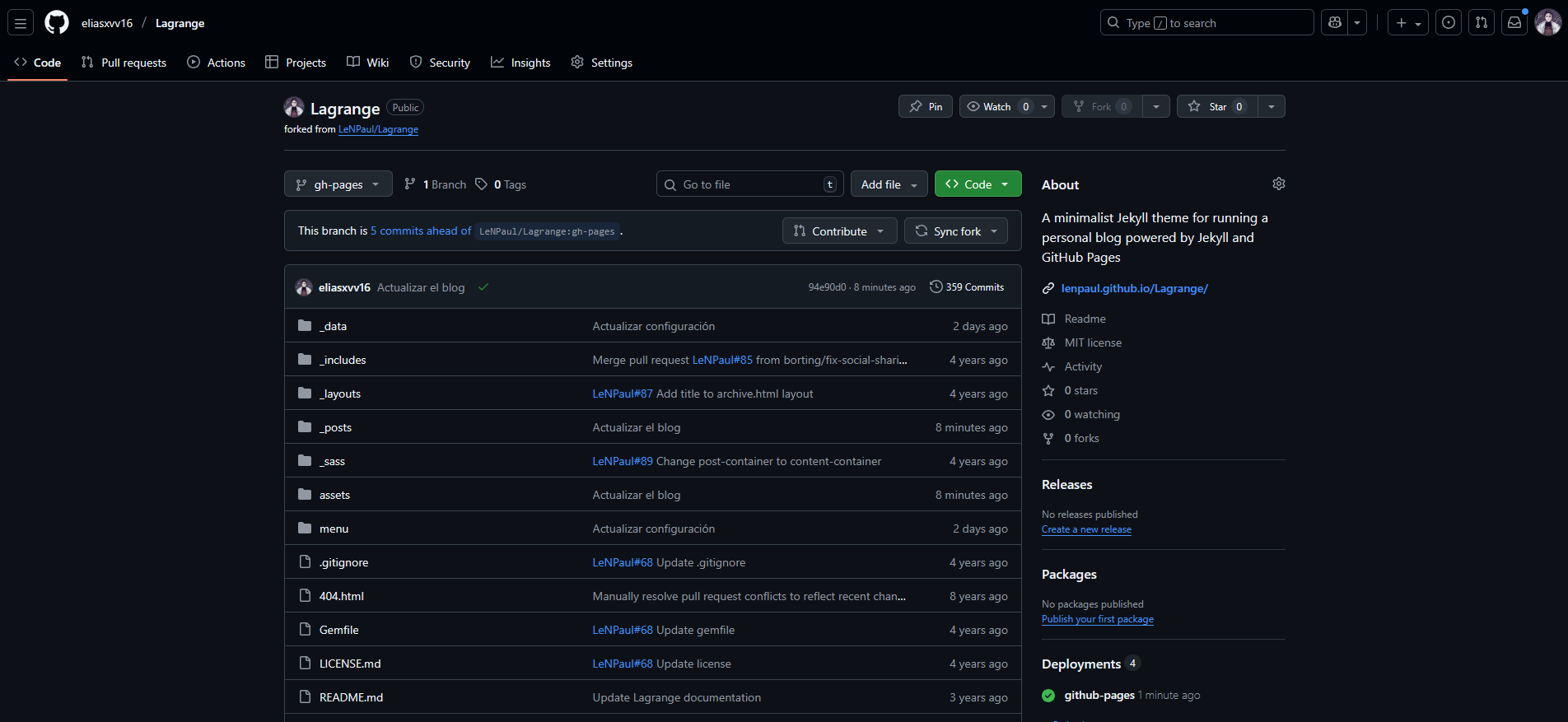The height and width of the screenshot is (722, 1568).
Task: Click the green commit status checkmark
Action: click(x=483, y=287)
